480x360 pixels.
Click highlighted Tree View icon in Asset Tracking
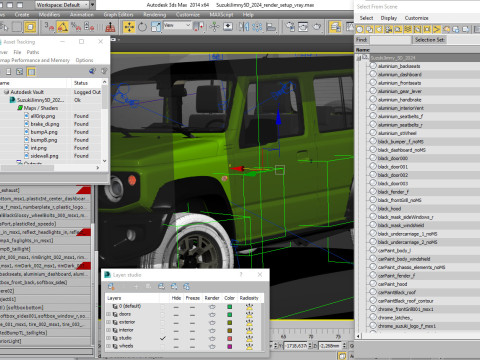31,72
